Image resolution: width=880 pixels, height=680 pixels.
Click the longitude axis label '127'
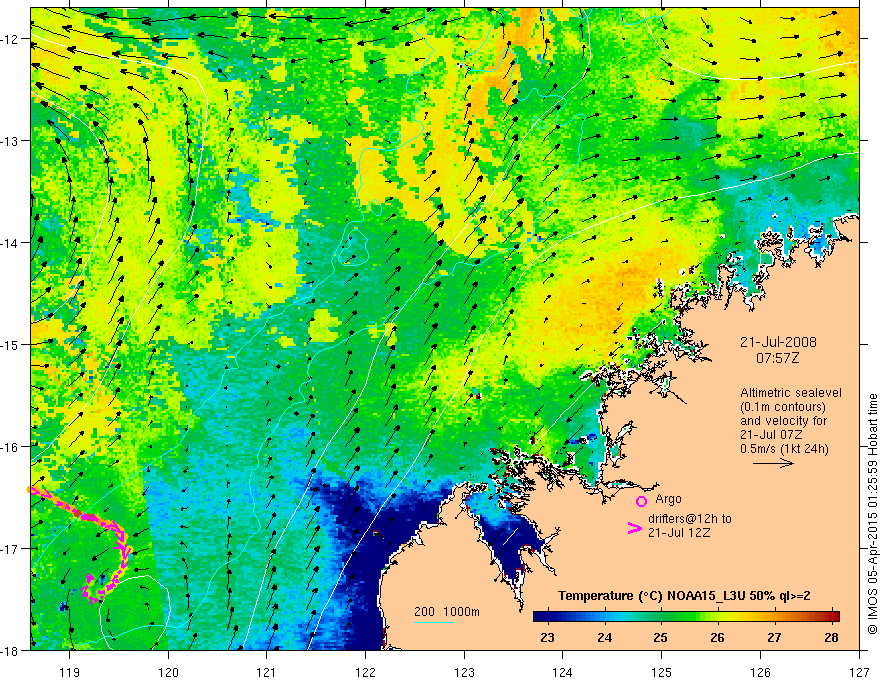click(x=859, y=672)
